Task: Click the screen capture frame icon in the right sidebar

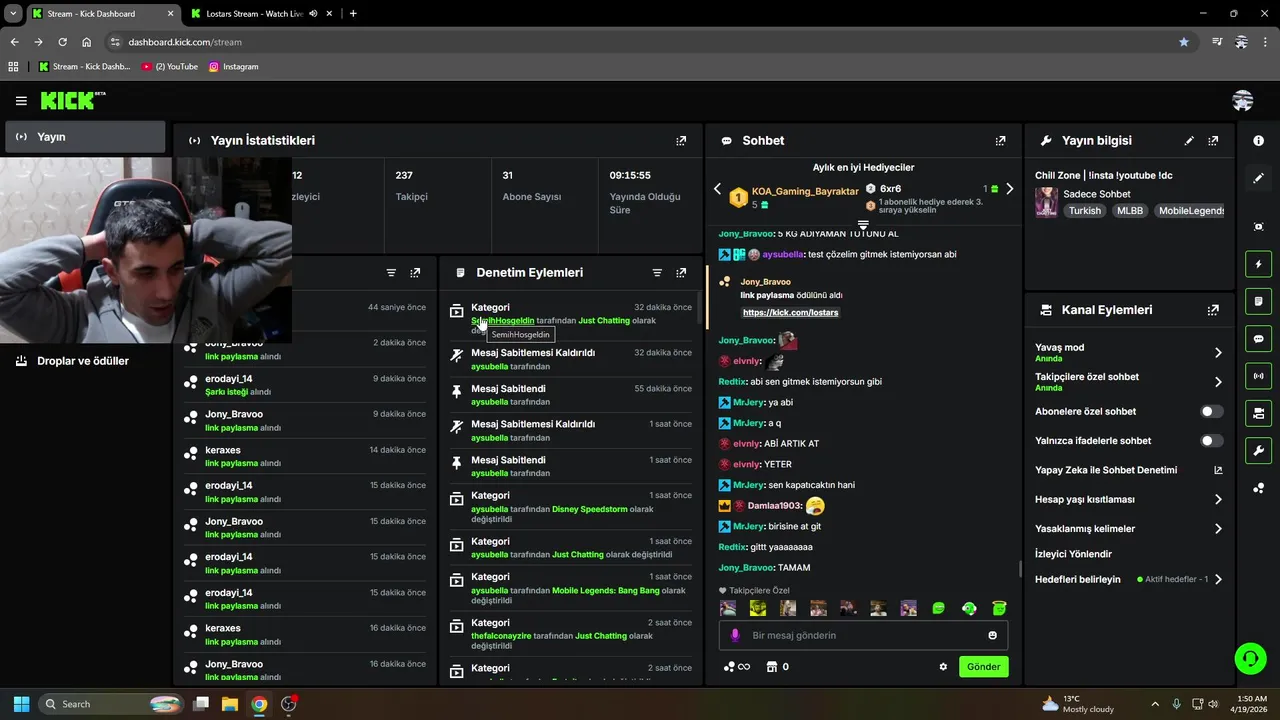Action: coord(1258,227)
